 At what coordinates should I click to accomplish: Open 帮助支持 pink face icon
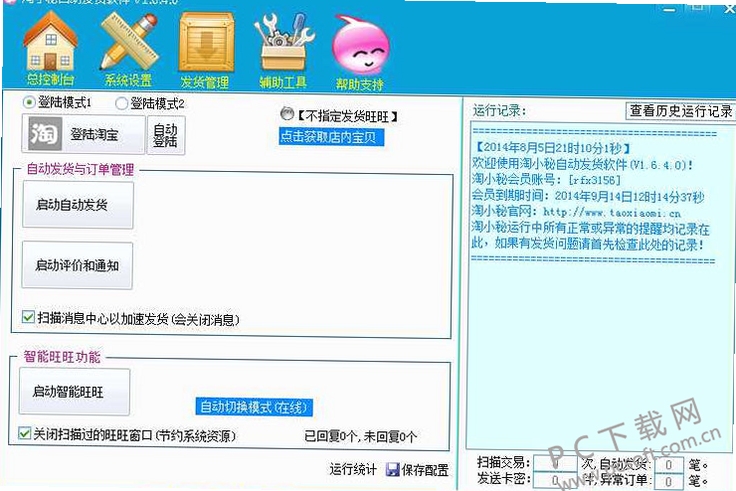click(360, 46)
